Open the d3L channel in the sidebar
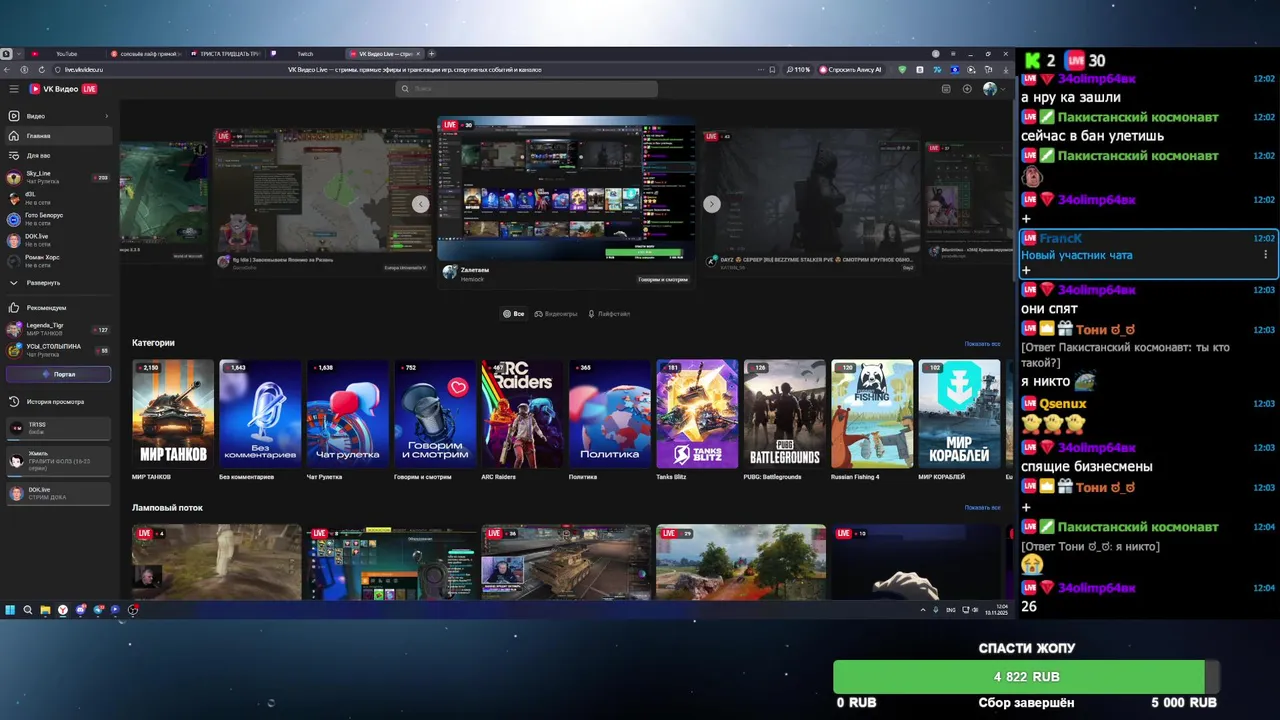The height and width of the screenshot is (720, 1280). point(58,198)
